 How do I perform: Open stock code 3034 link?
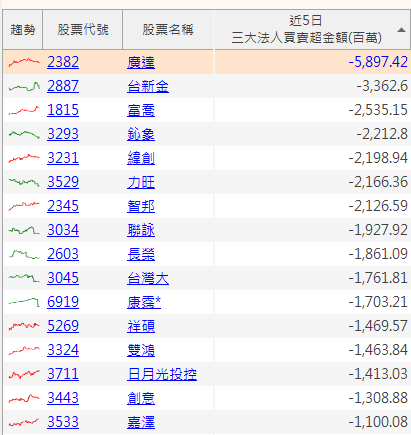(x=63, y=230)
